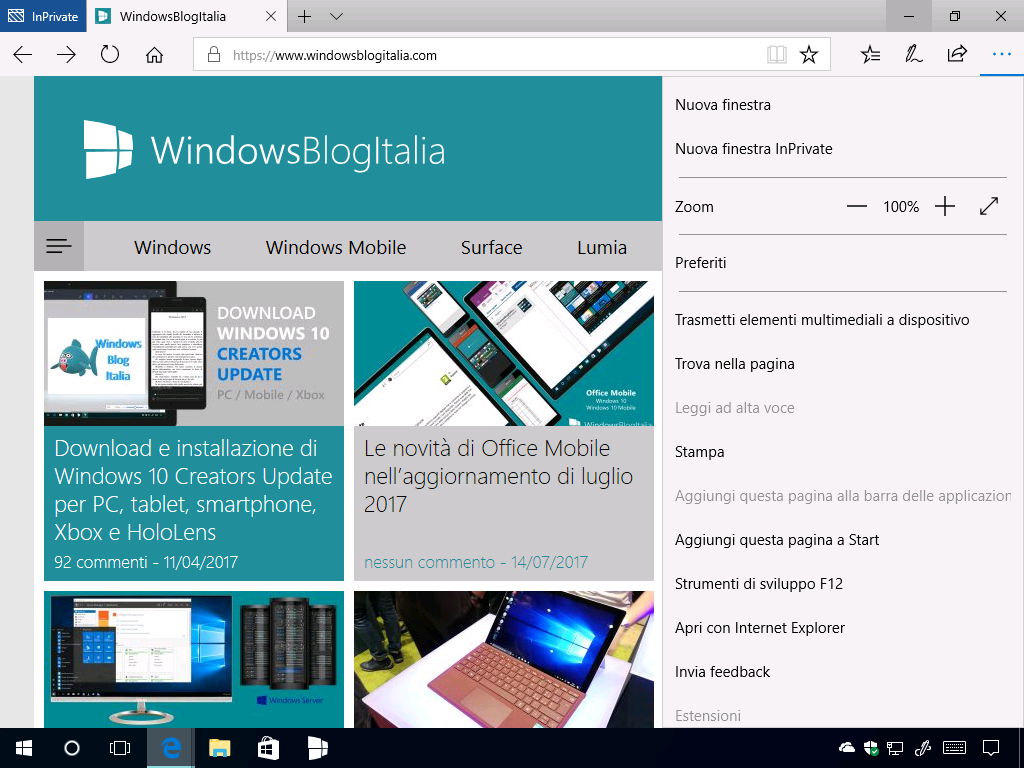Open the Surface category
The image size is (1024, 768).
(491, 248)
